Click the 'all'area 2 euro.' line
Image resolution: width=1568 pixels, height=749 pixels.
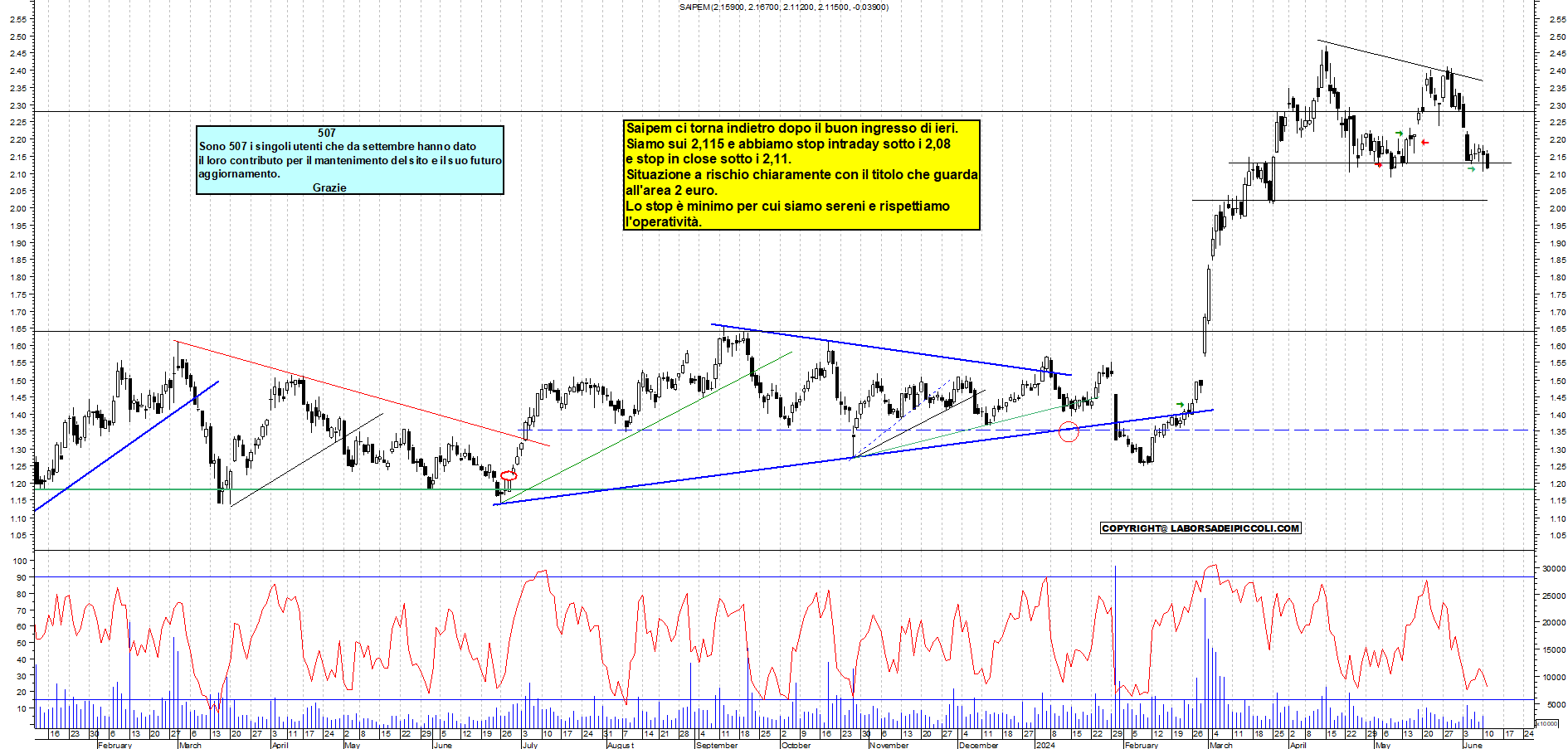671,190
